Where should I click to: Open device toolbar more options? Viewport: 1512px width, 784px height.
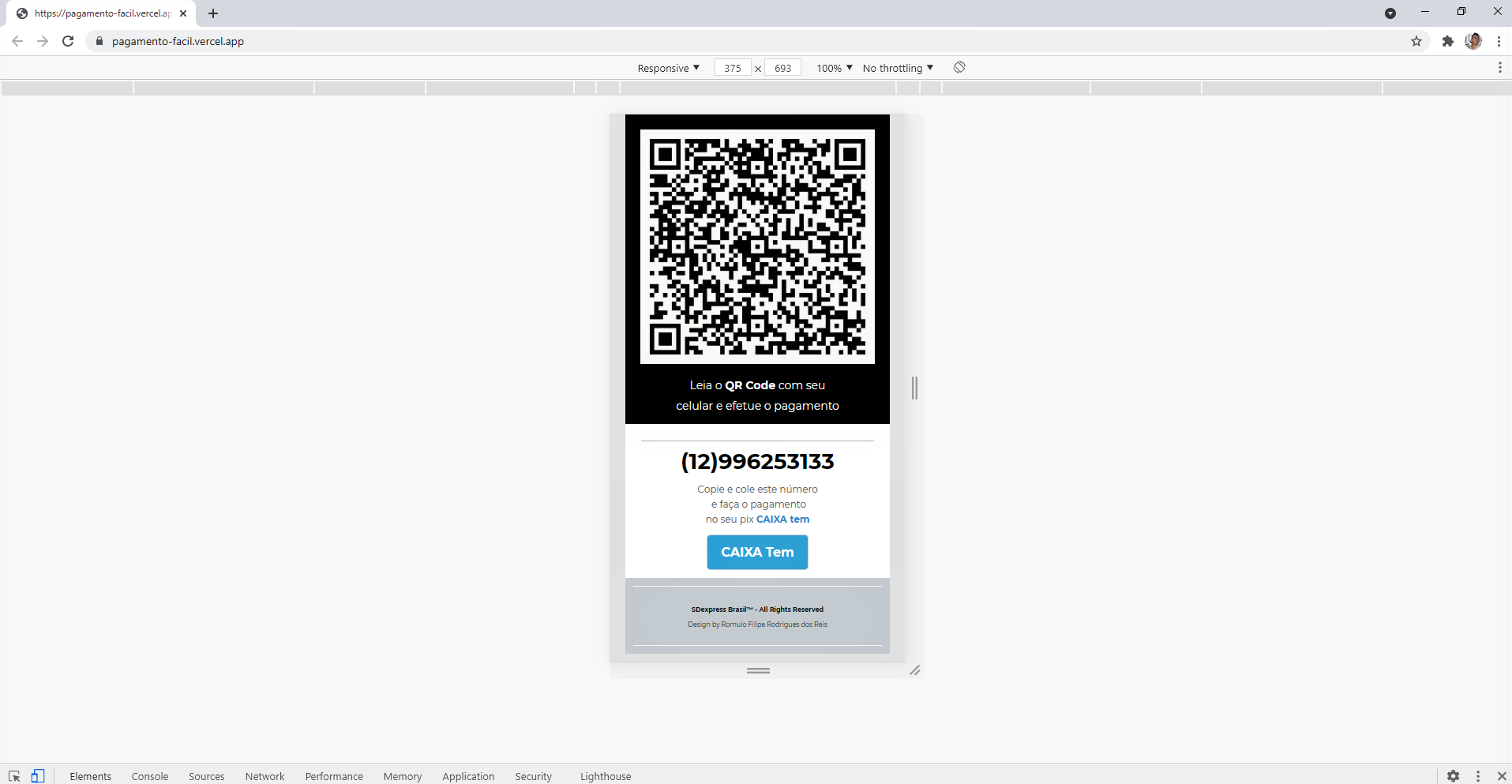pos(1500,67)
